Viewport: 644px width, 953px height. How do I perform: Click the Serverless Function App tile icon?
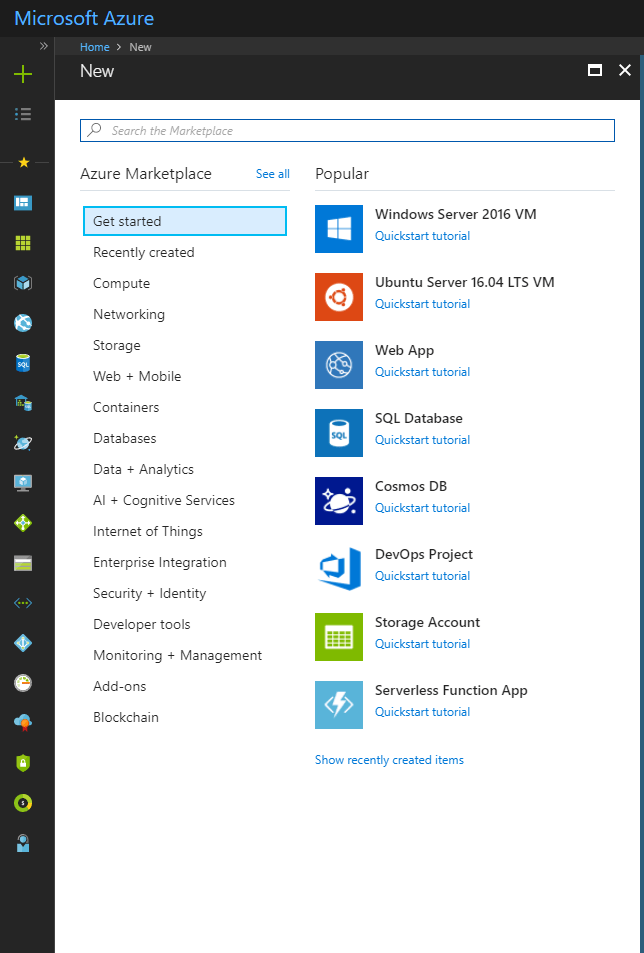(339, 705)
